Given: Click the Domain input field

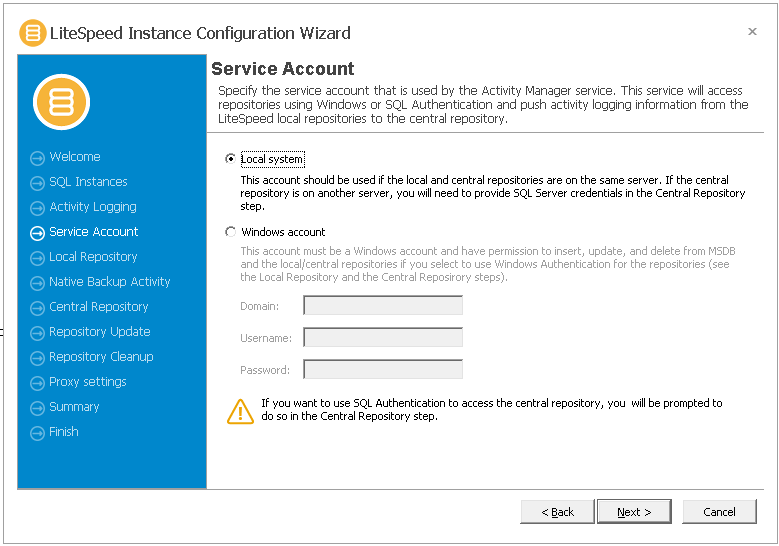Looking at the screenshot, I should tap(383, 306).
